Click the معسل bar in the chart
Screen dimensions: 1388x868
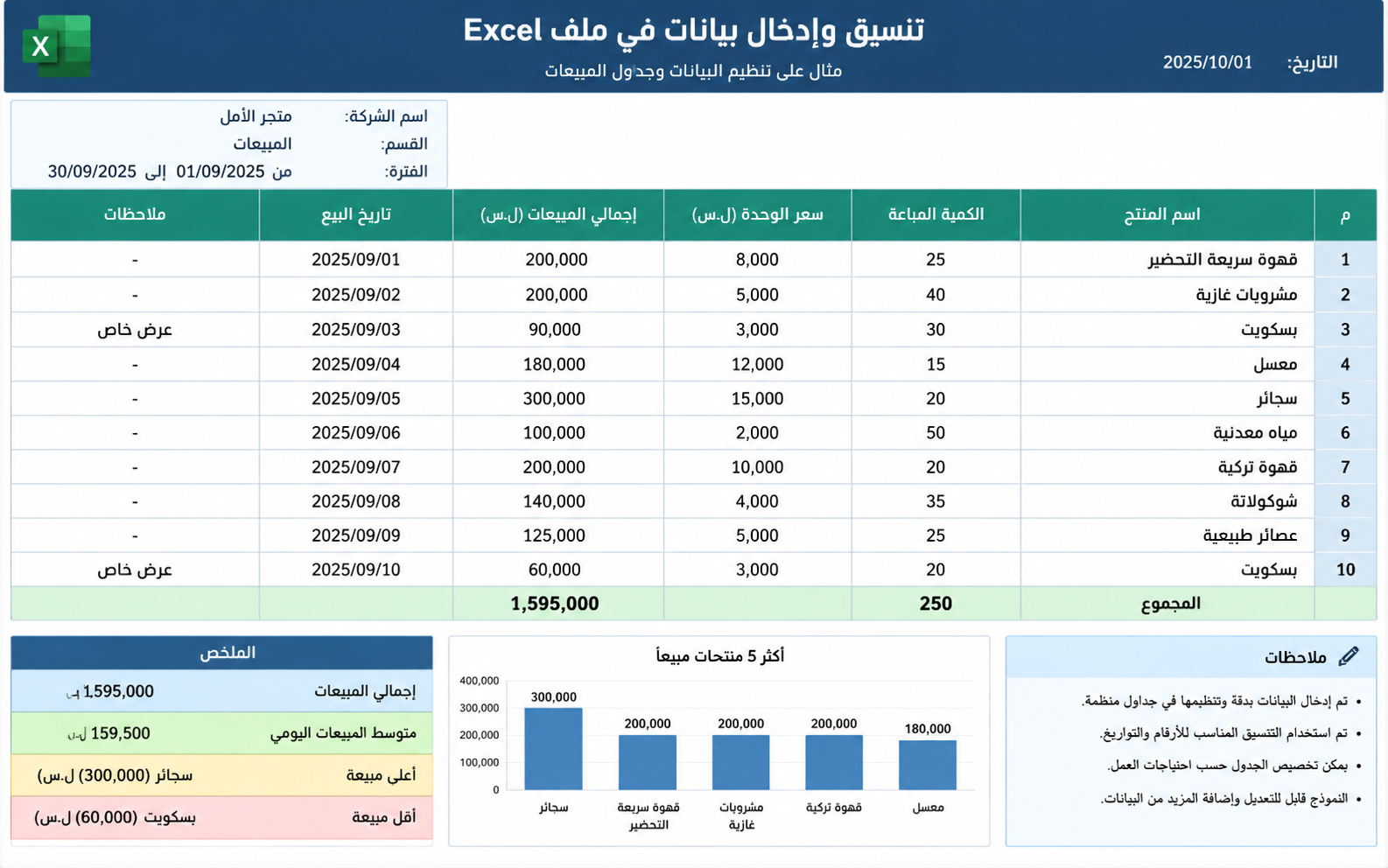928,766
